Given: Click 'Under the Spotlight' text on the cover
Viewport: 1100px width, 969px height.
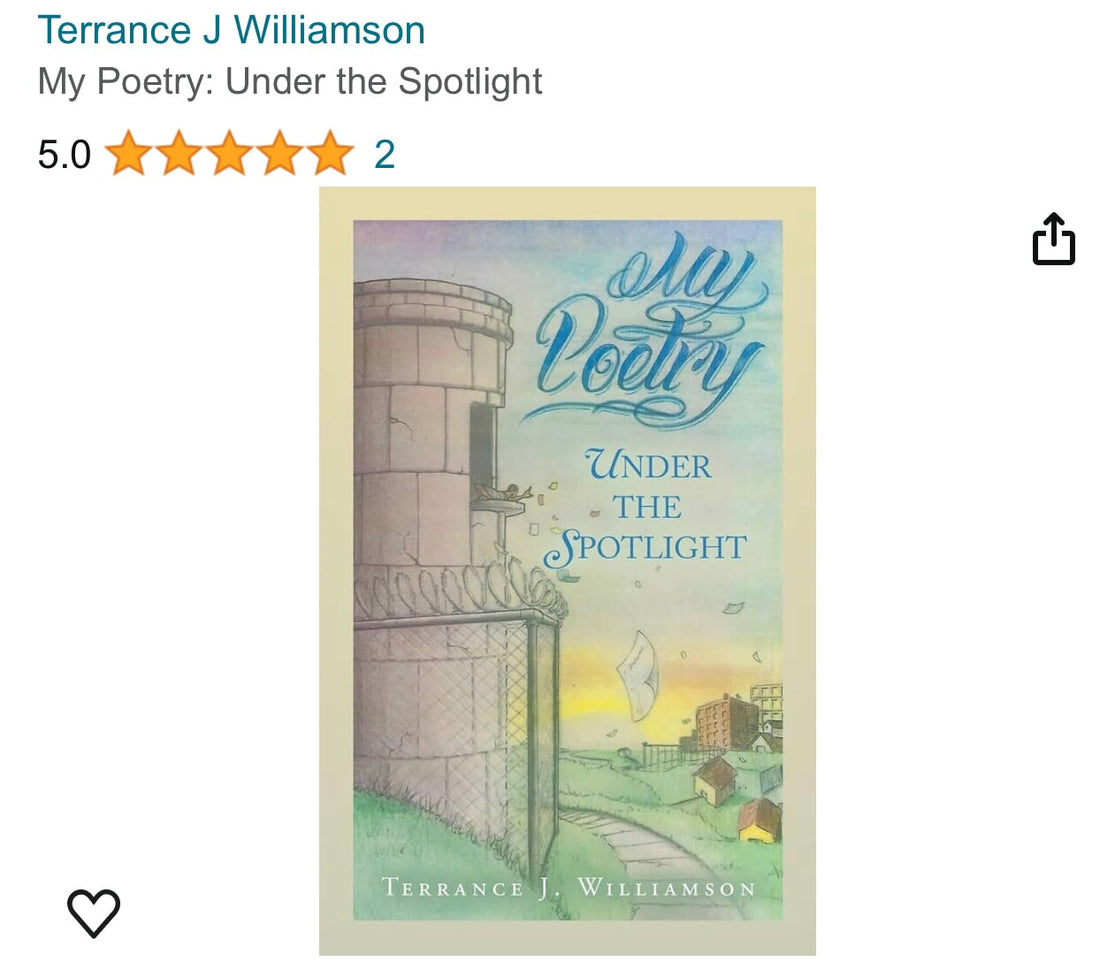Looking at the screenshot, I should point(650,507).
